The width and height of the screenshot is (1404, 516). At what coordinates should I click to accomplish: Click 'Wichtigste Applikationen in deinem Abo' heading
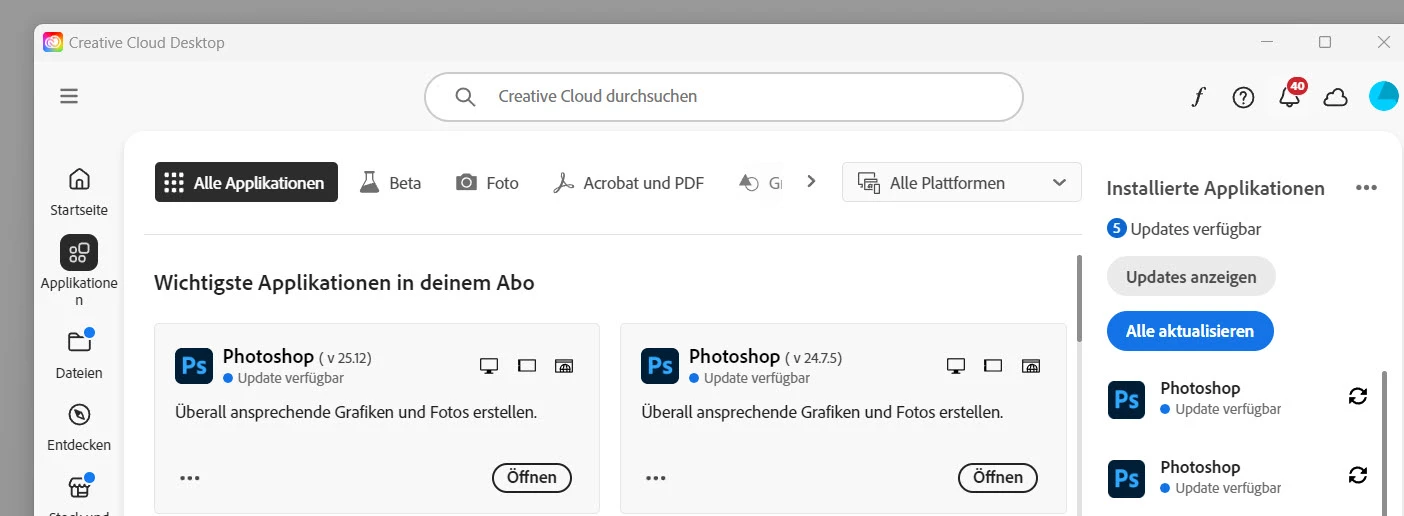click(344, 283)
